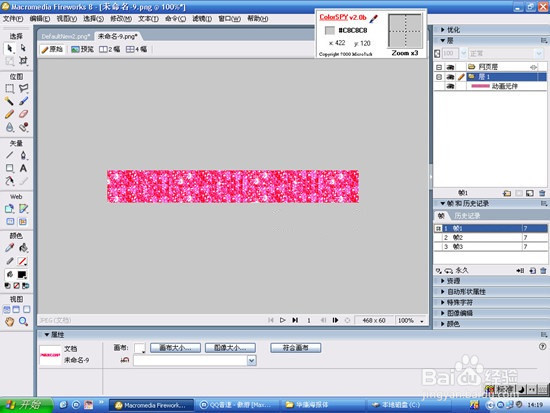Select the Freeform tool
Image resolution: width=550 pixels, height=413 pixels.
pos(10,181)
